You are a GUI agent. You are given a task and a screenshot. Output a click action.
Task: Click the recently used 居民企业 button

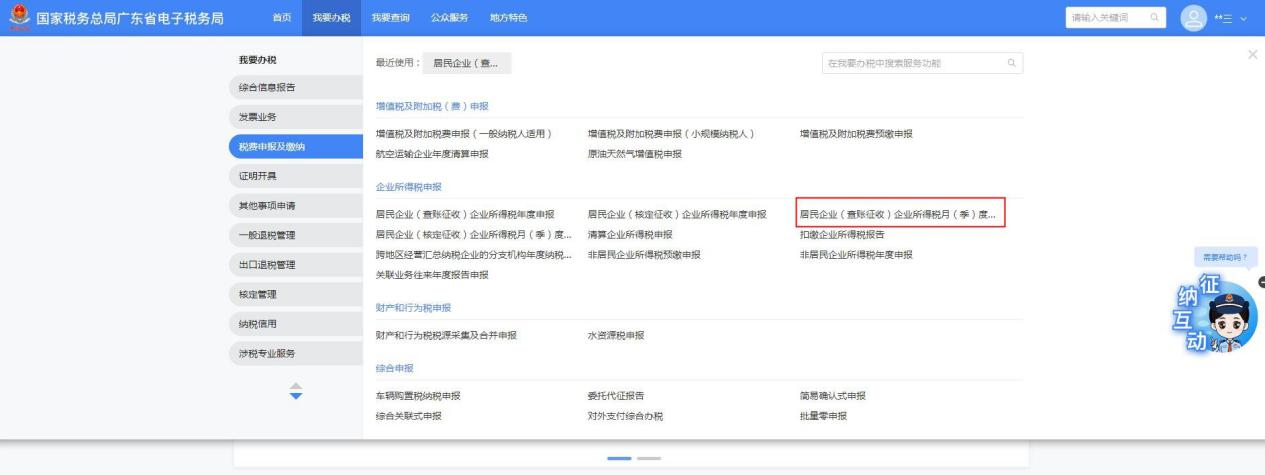point(466,64)
